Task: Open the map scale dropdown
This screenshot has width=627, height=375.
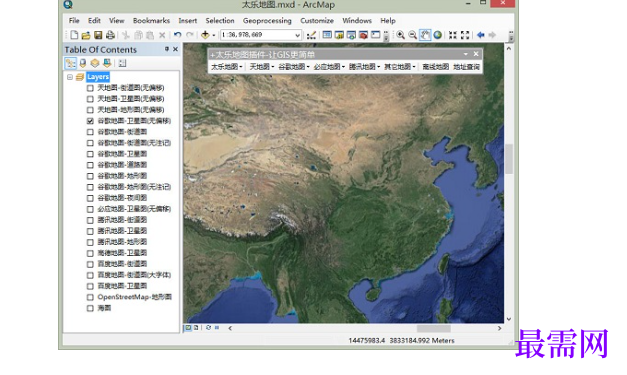Action: click(297, 35)
